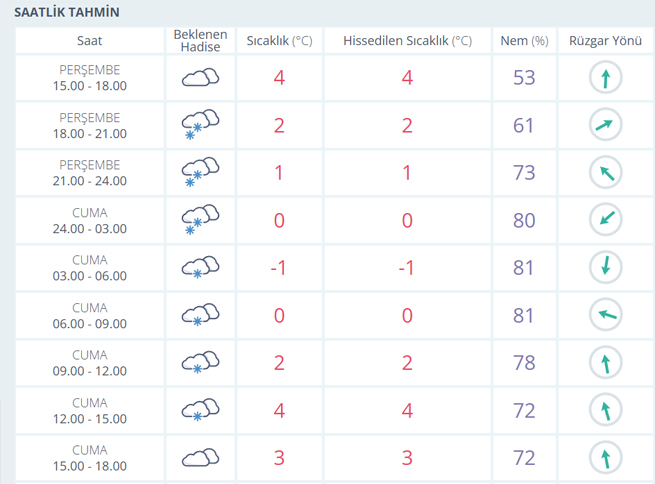
Task: Click the cloudy icon for Perşembe 15.00 - 18.00
Action: pos(200,77)
